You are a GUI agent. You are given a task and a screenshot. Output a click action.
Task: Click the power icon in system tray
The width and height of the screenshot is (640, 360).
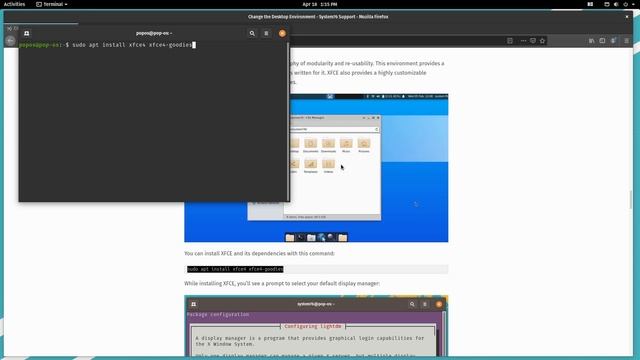click(625, 4)
